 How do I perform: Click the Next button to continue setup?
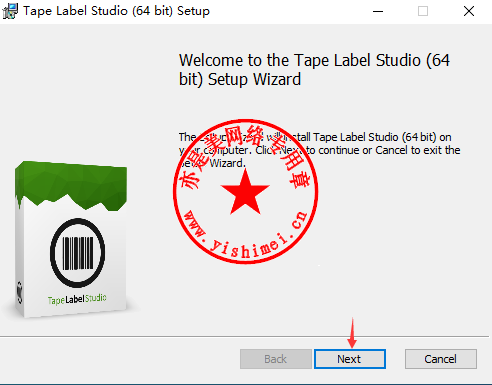point(350,359)
